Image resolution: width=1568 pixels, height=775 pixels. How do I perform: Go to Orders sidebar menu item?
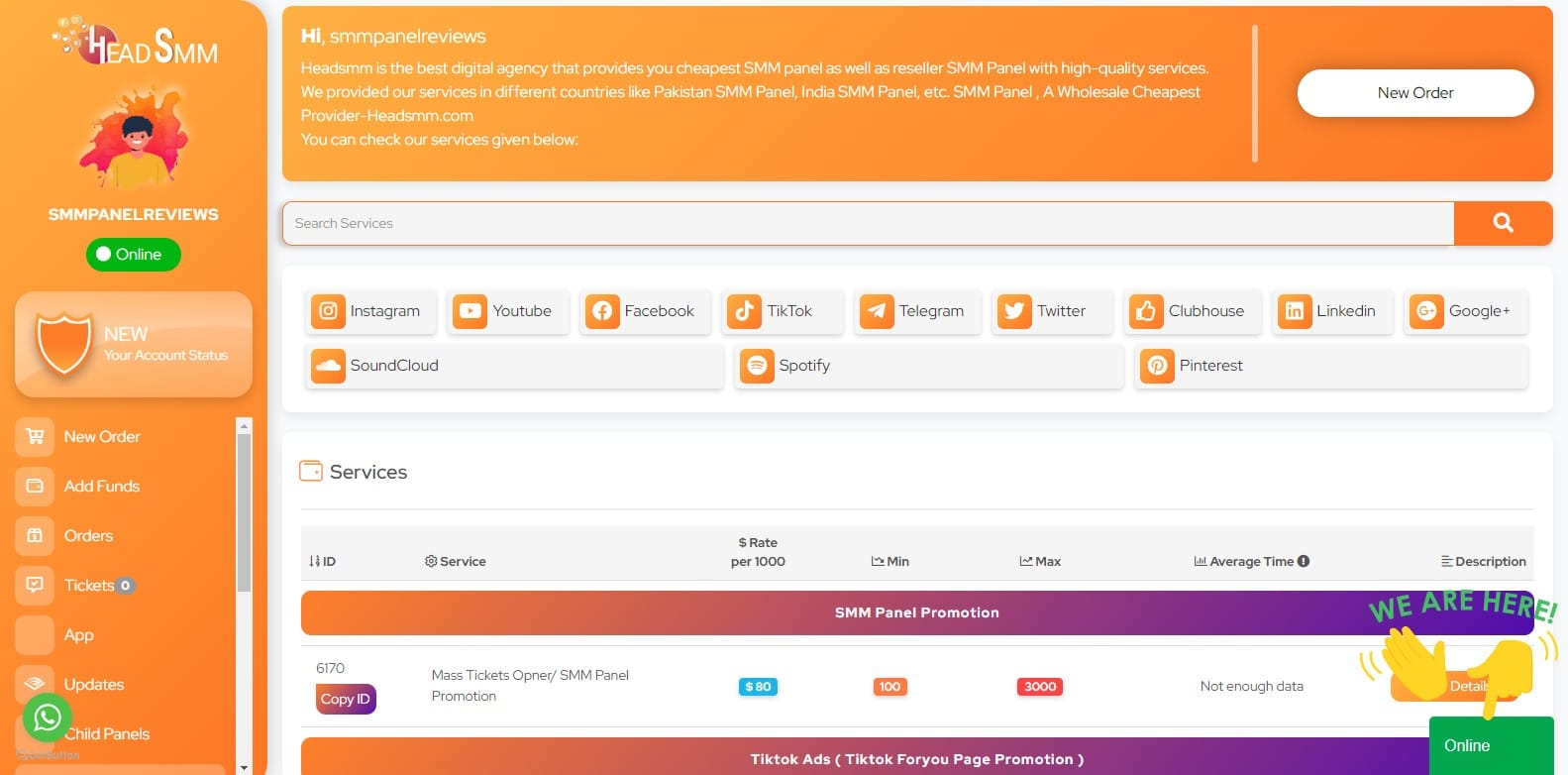click(88, 536)
